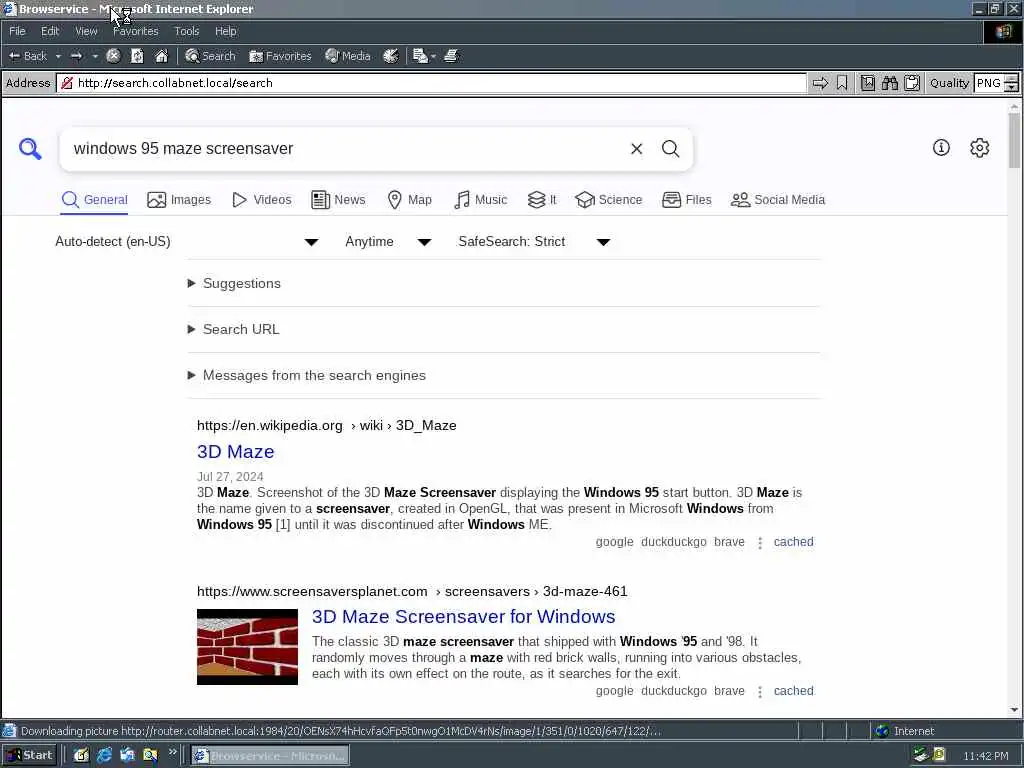Open the Help menu
This screenshot has height=768, width=1024.
[225, 31]
